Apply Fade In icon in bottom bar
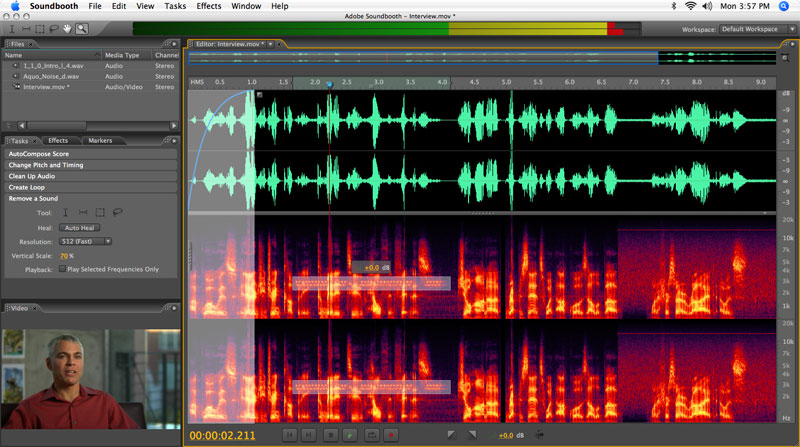The width and height of the screenshot is (800, 447). click(452, 435)
